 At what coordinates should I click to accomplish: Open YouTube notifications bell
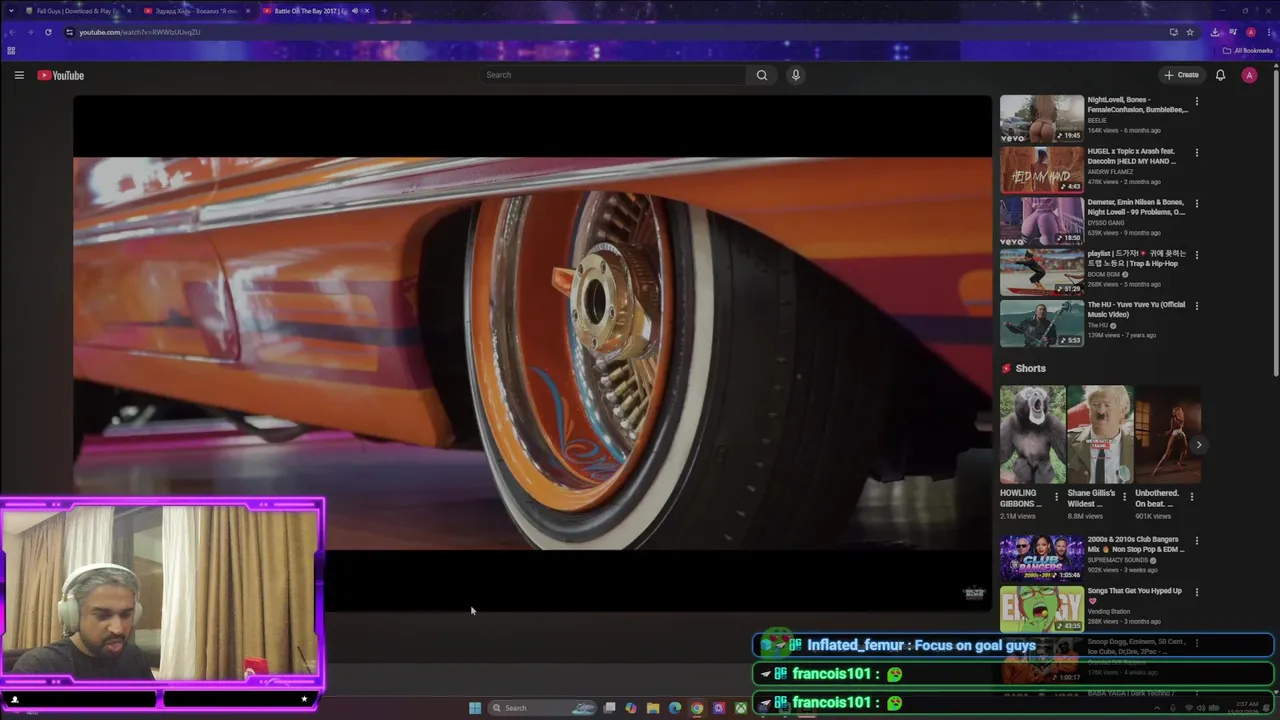[x=1220, y=75]
